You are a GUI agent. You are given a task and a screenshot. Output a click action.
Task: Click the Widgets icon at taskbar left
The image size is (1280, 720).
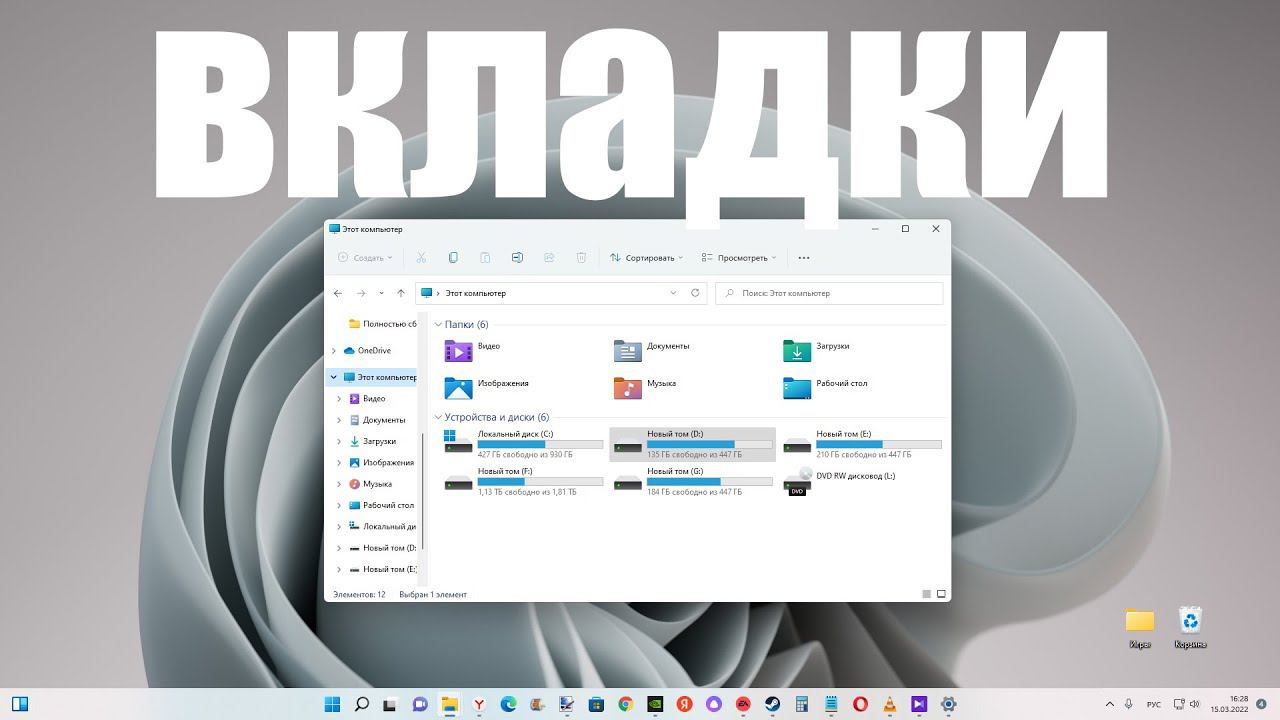point(19,704)
